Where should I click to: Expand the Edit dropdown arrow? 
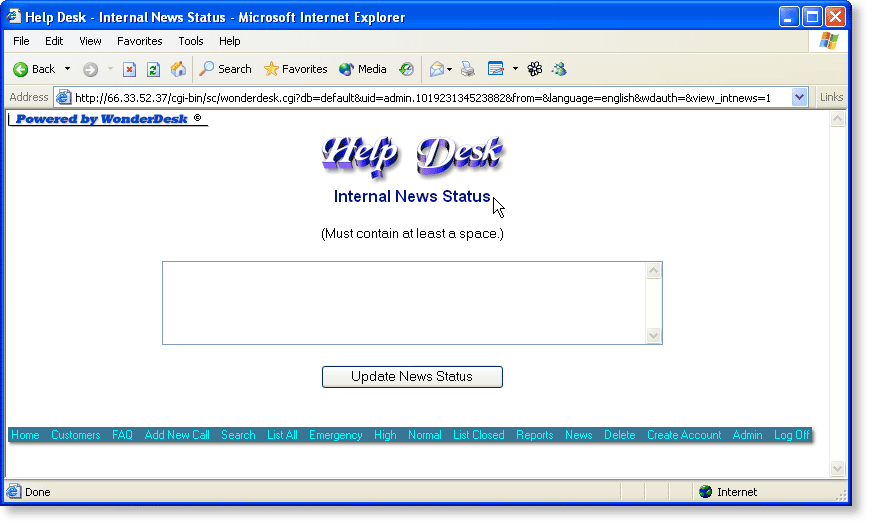516,69
